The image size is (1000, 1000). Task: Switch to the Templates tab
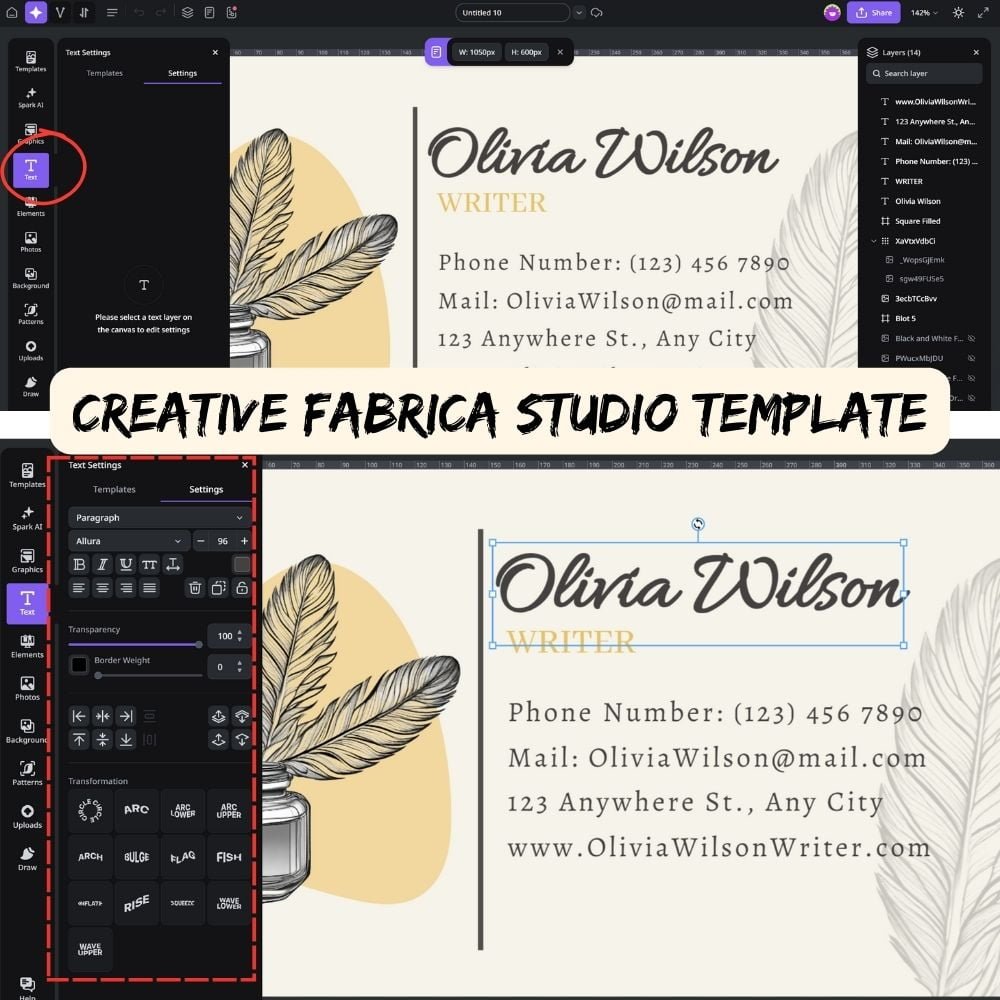pos(114,489)
